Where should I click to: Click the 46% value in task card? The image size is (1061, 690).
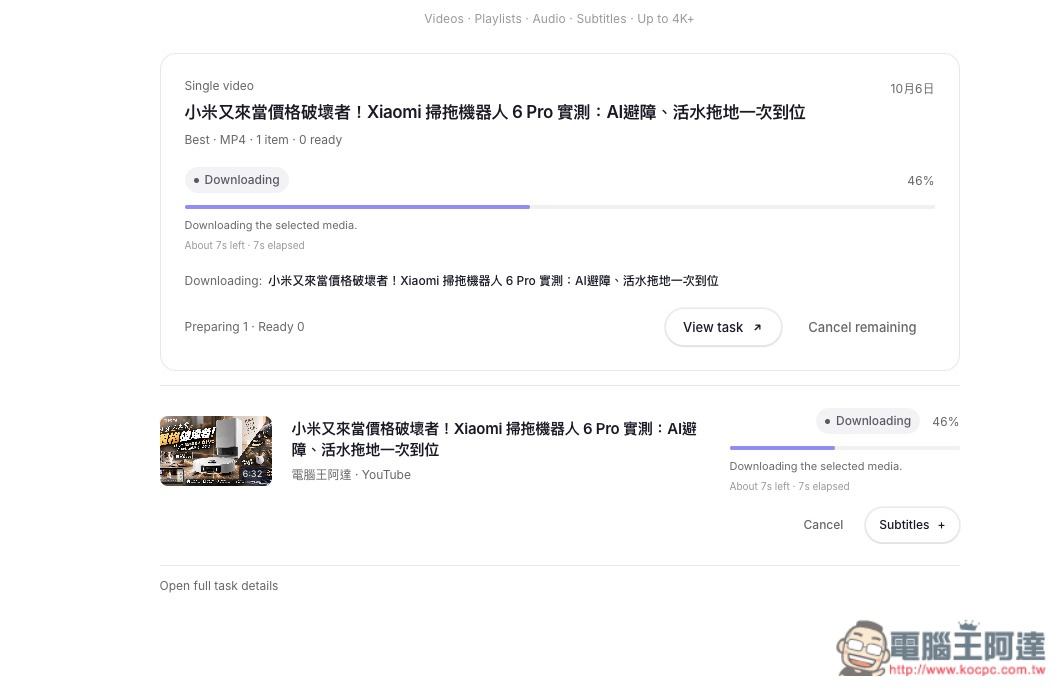pos(920,181)
